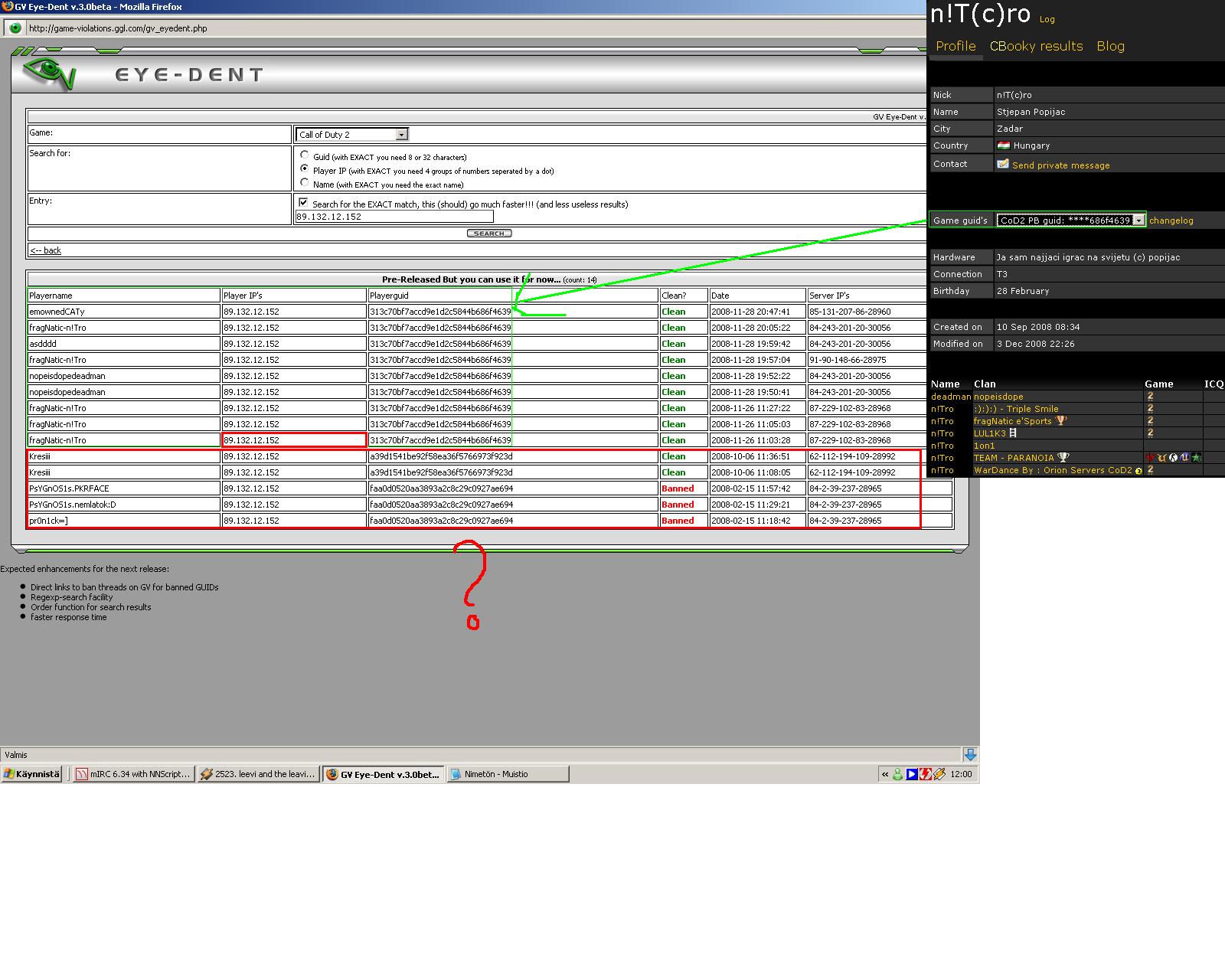Viewport: 1225px width, 980px height.
Task: Click the green site icon beside the URL
Action: (15, 28)
